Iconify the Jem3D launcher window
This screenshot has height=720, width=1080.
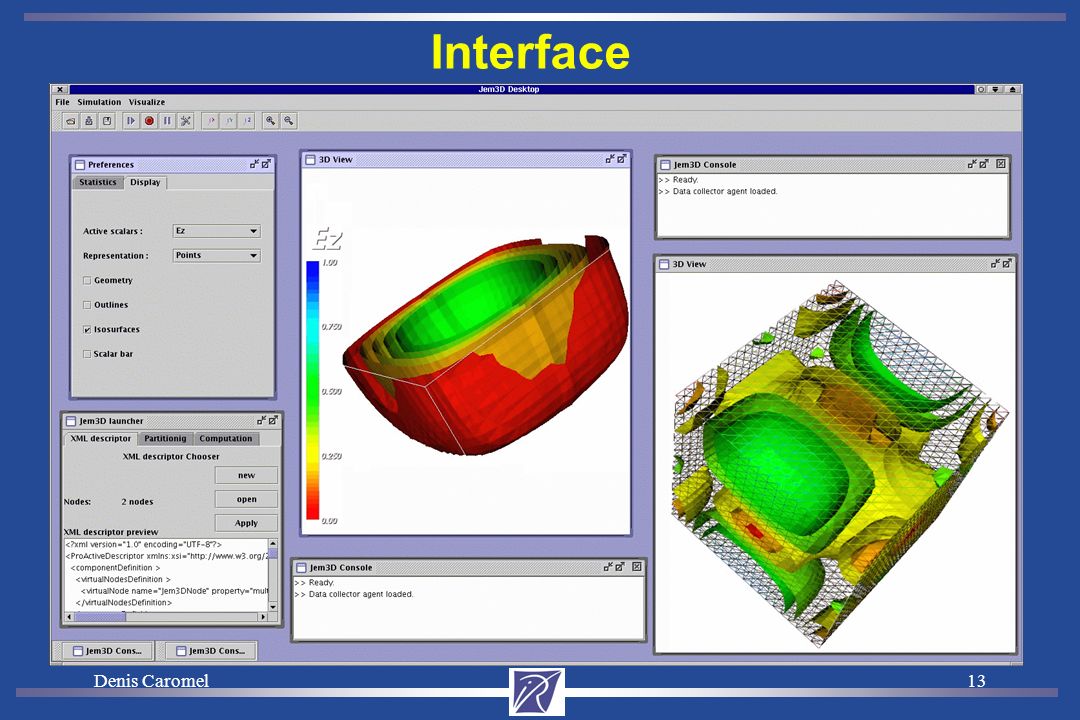(x=261, y=420)
